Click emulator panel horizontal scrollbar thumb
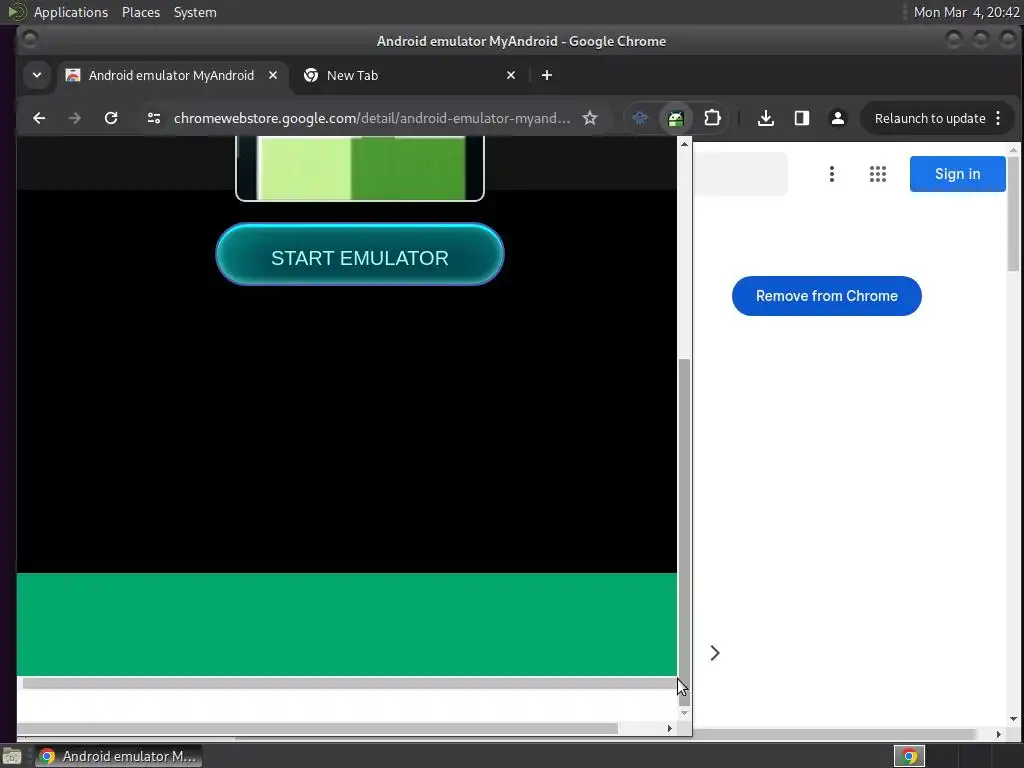This screenshot has height=768, width=1024. click(317, 728)
